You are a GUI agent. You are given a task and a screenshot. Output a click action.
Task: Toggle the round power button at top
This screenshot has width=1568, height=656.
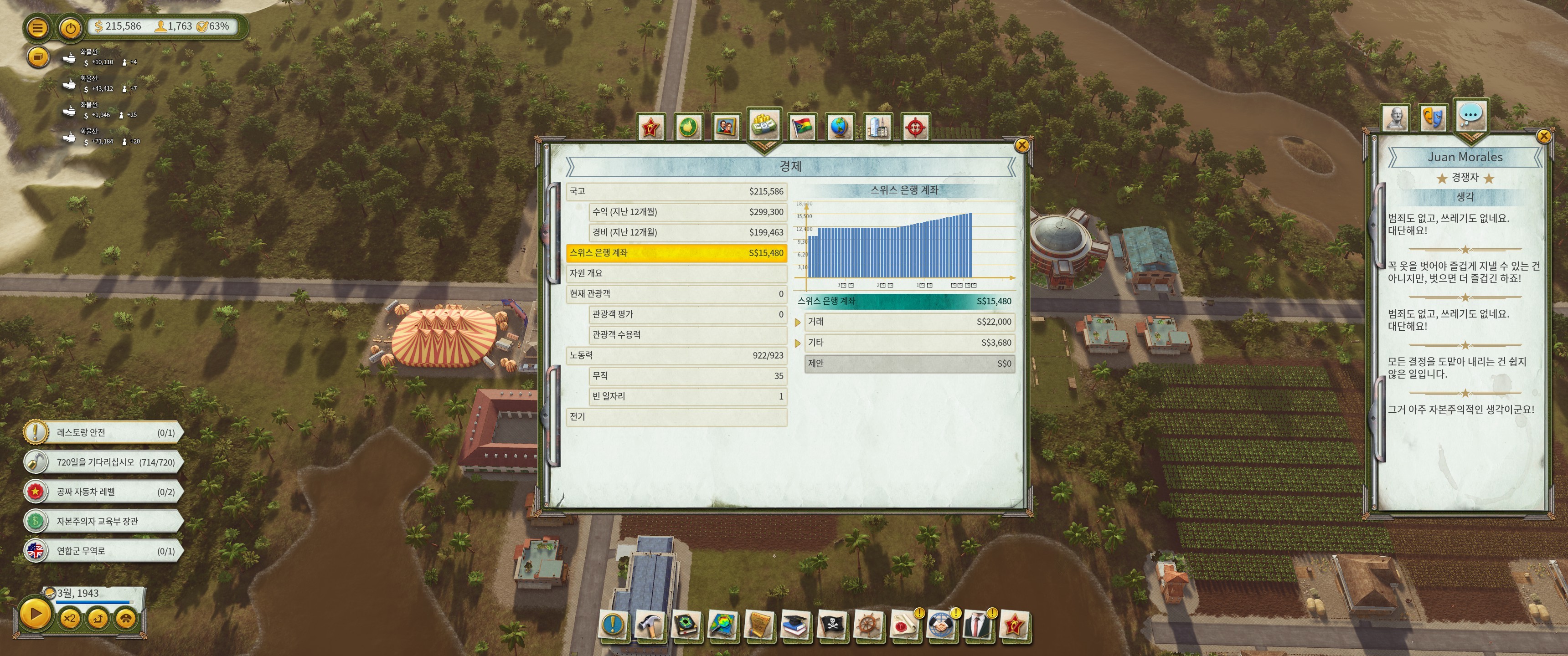click(x=71, y=27)
